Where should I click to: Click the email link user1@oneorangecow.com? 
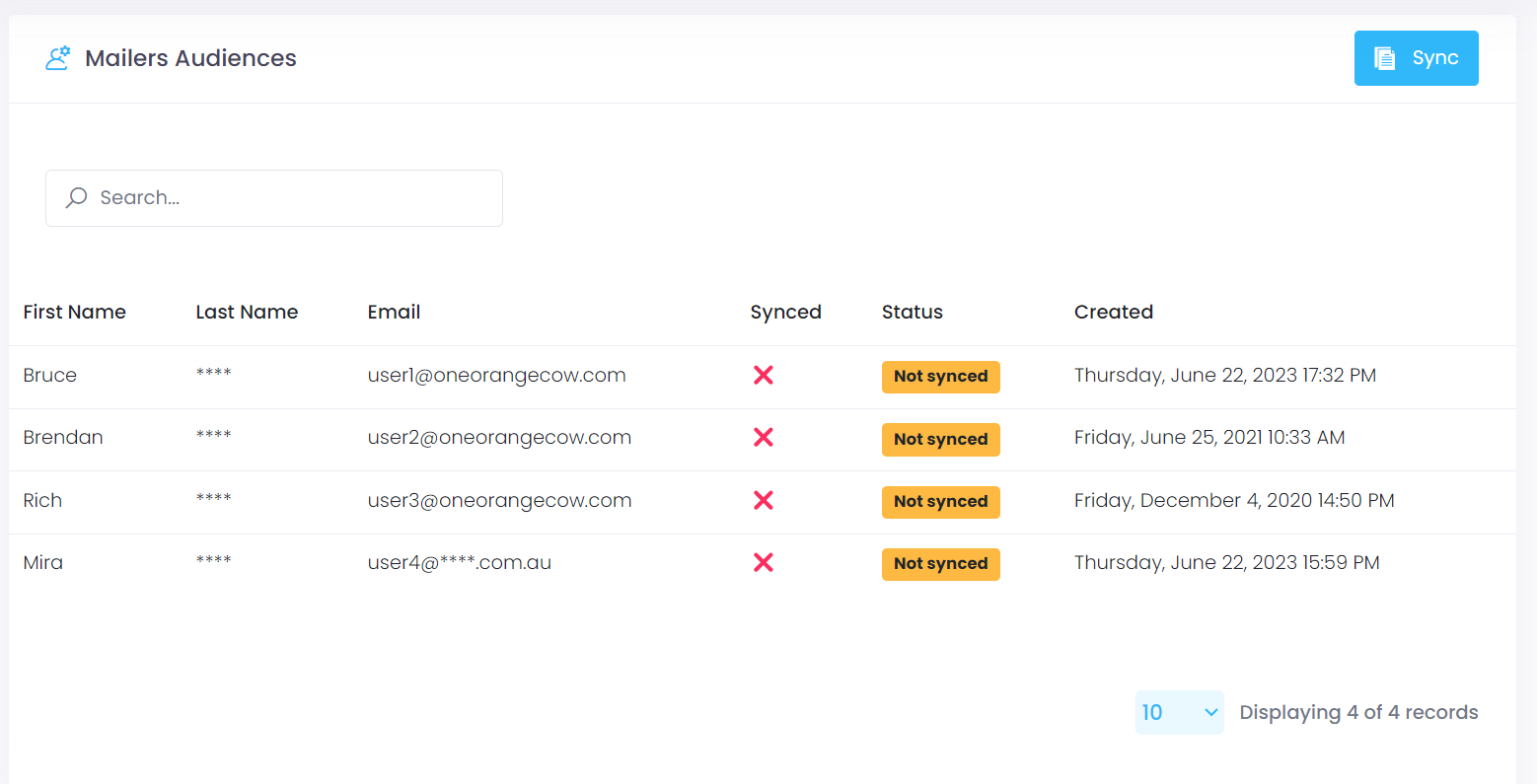click(x=496, y=375)
